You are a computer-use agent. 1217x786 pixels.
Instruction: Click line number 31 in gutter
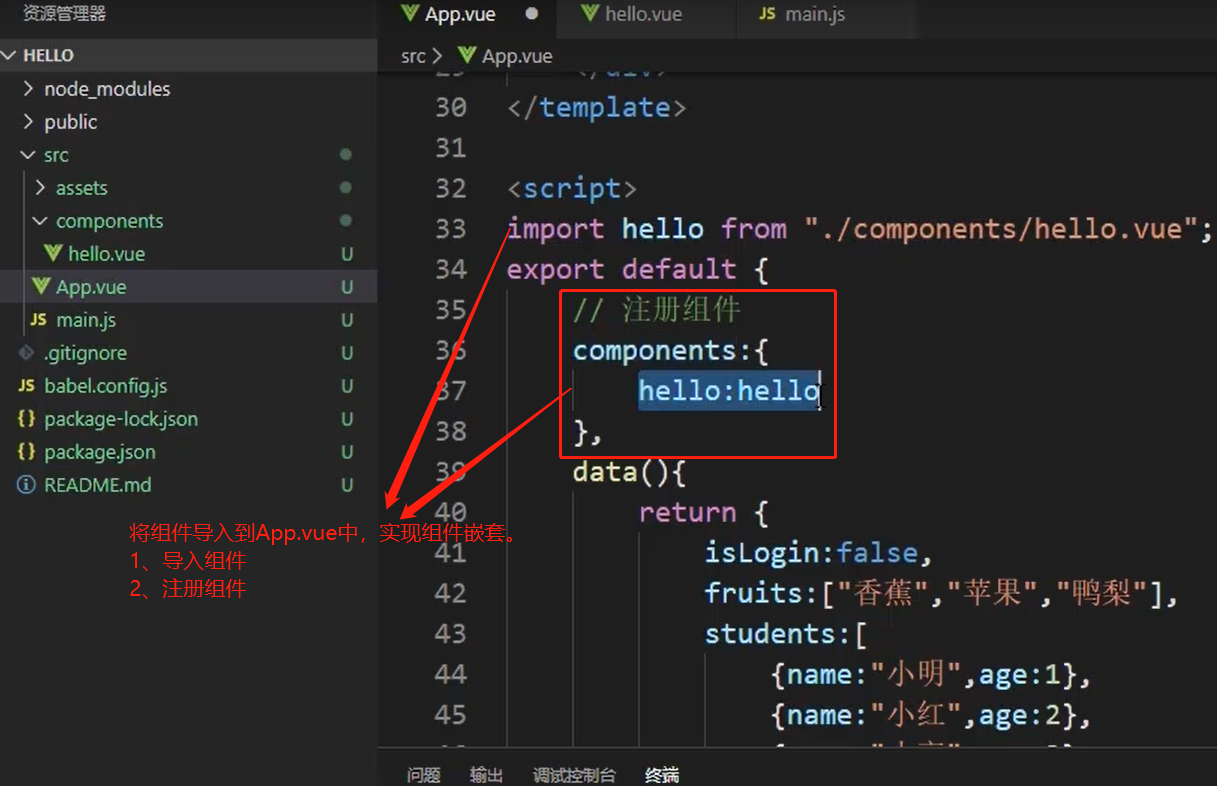[451, 148]
